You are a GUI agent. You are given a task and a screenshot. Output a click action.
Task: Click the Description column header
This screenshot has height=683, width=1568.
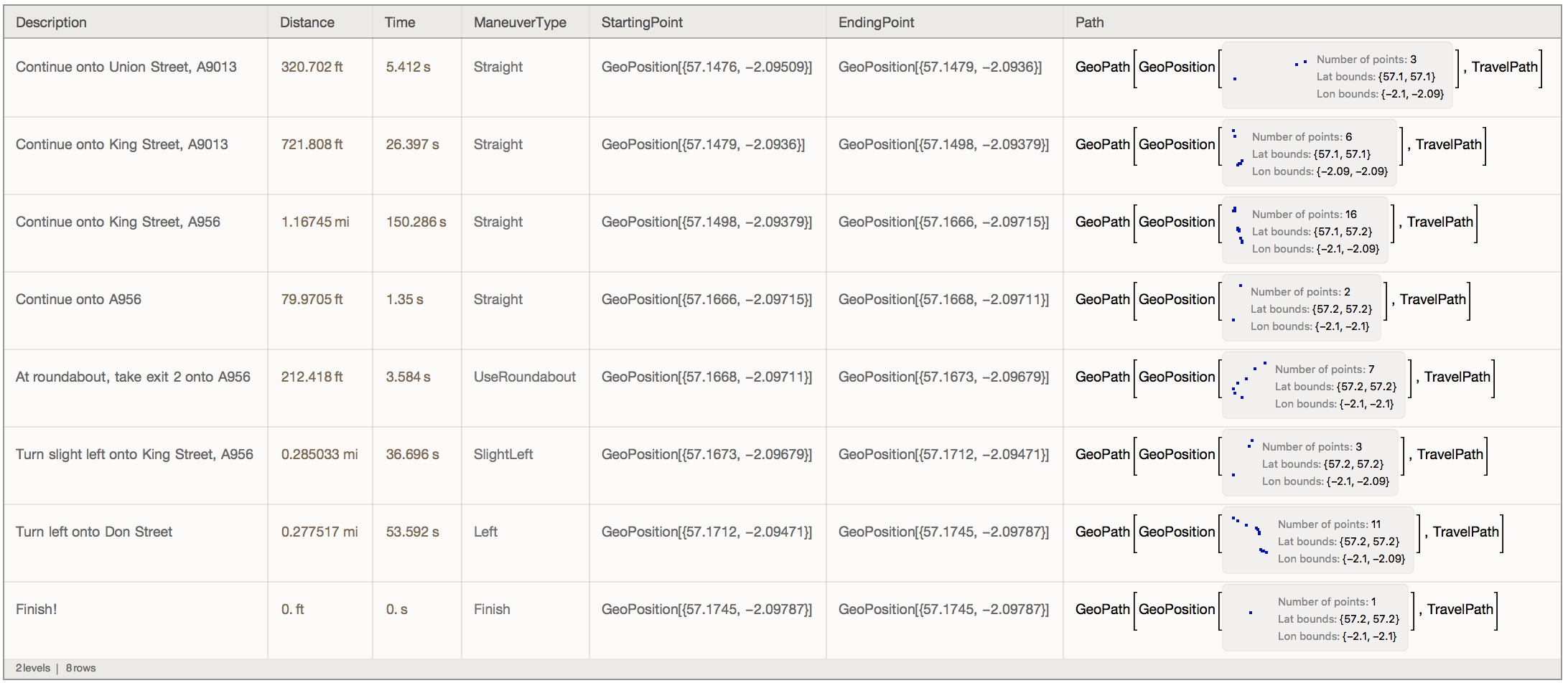click(51, 22)
